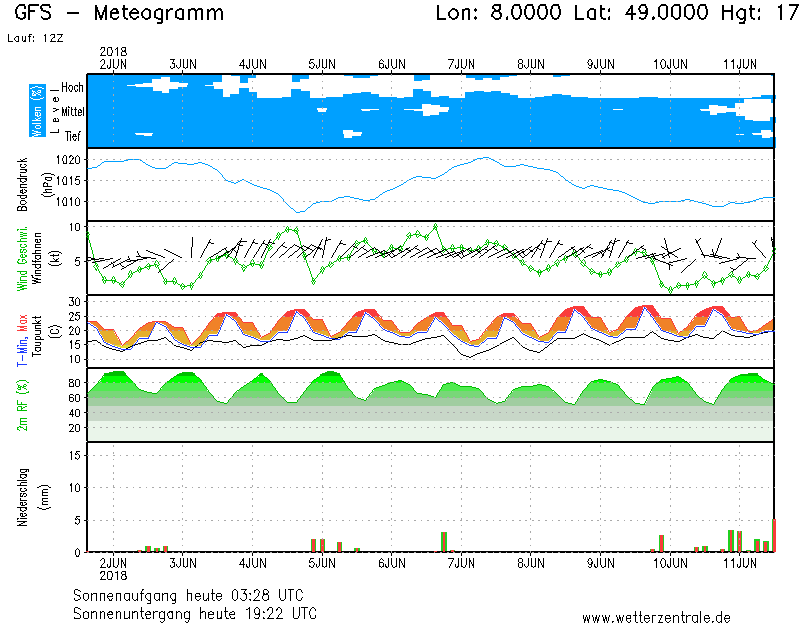The width and height of the screenshot is (800, 625).
Task: Select the "Mittel" cloud level label
Action: 73,111
